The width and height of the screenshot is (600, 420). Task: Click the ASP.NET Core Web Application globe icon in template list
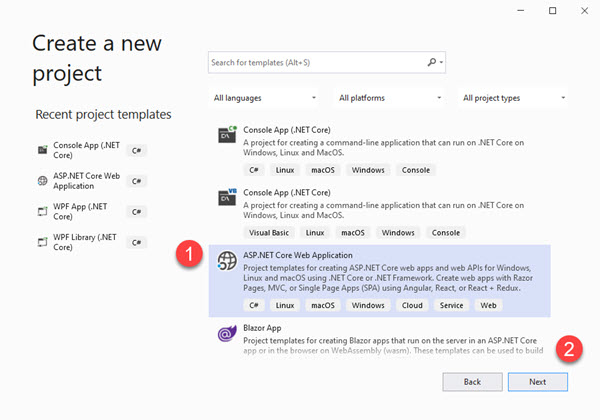click(227, 260)
